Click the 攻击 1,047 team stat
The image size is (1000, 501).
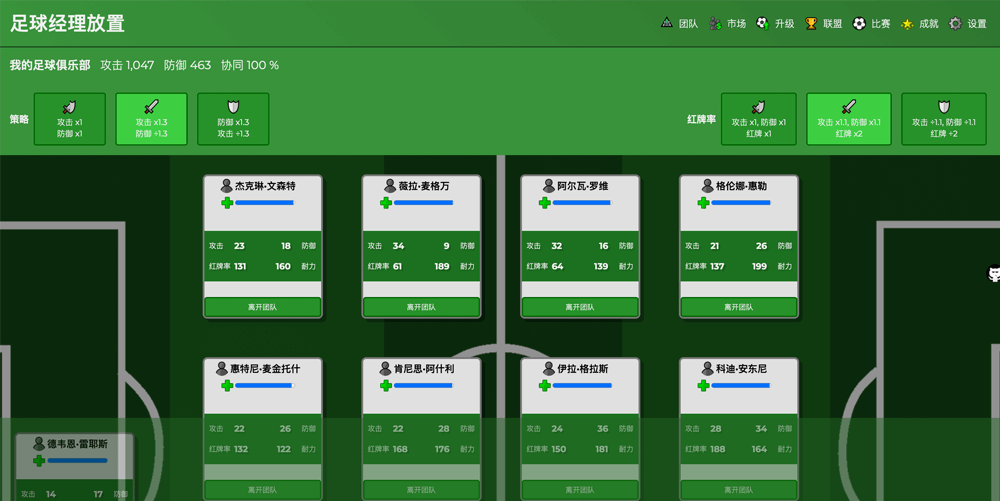click(x=127, y=65)
